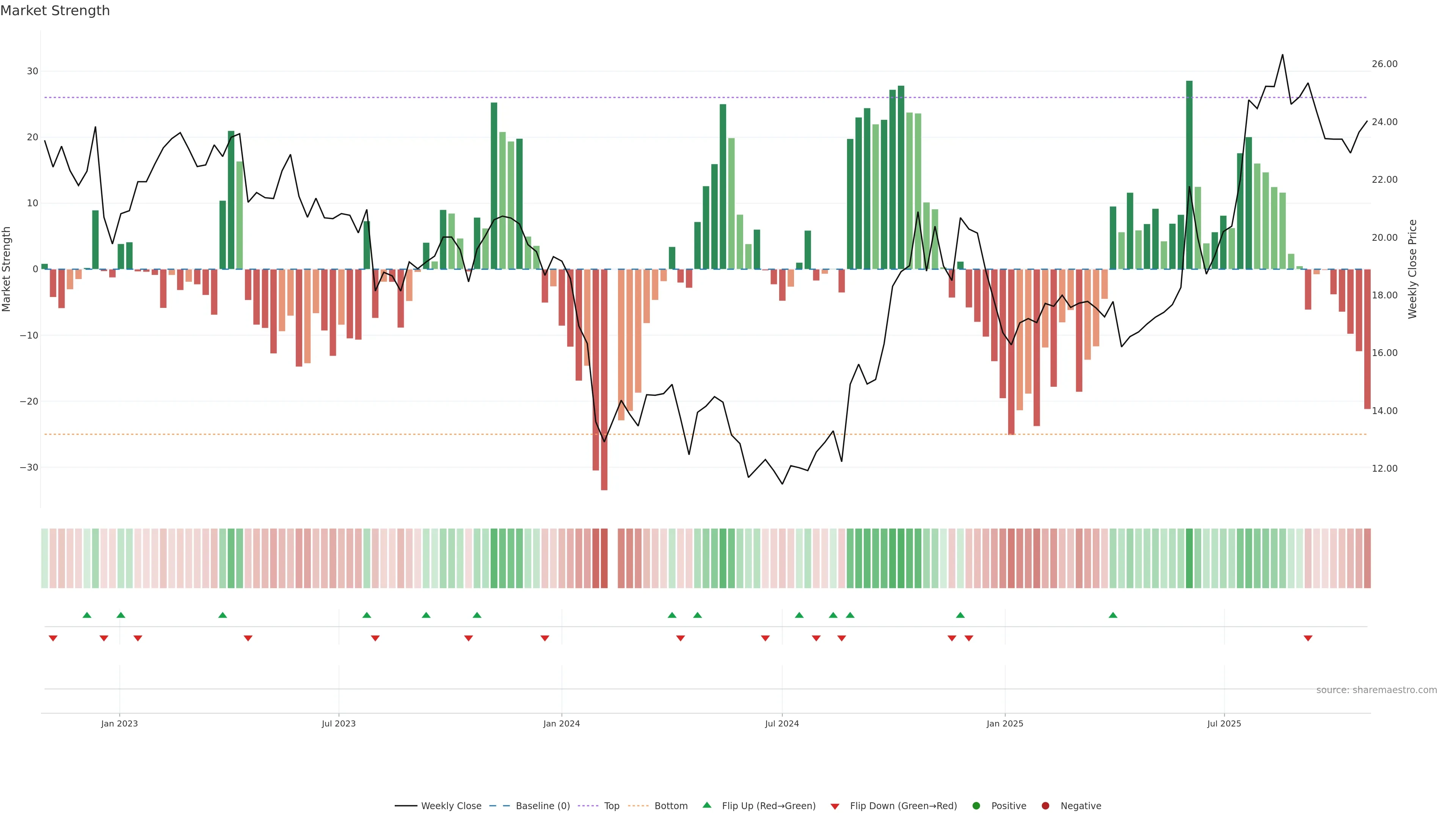Click the Market Strength chart title

(x=55, y=11)
